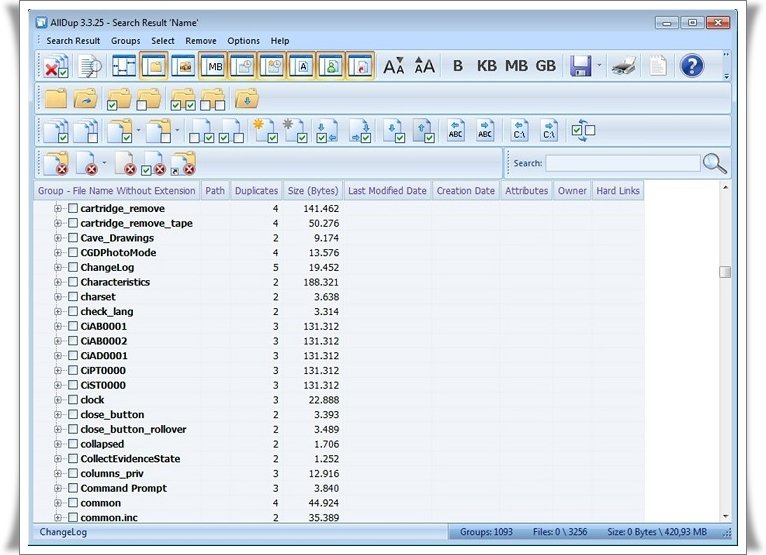Focus the Search input field
Viewport: 766px width, 555px height.
pos(623,164)
